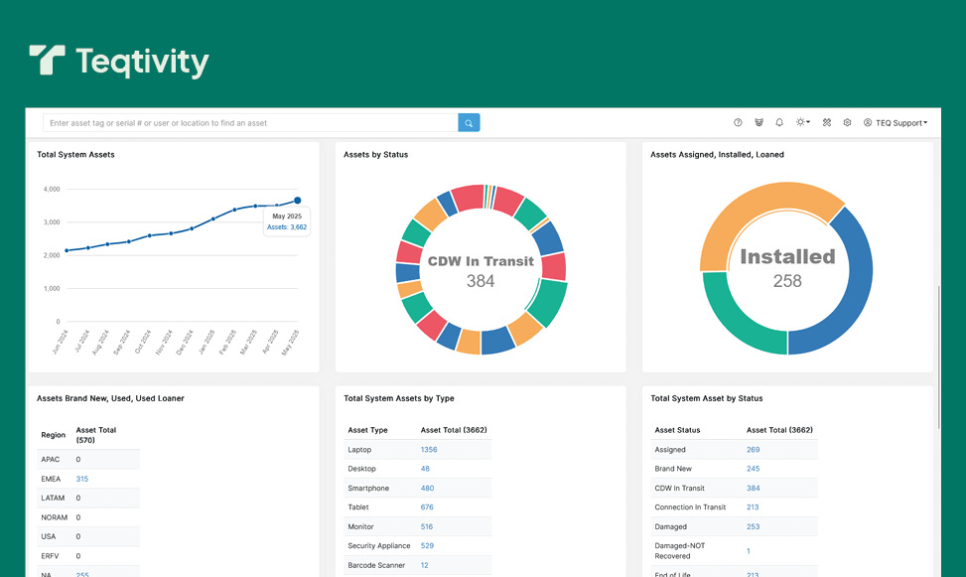966x577 pixels.
Task: Click the CDW In Transit 384 link
Action: 753,488
